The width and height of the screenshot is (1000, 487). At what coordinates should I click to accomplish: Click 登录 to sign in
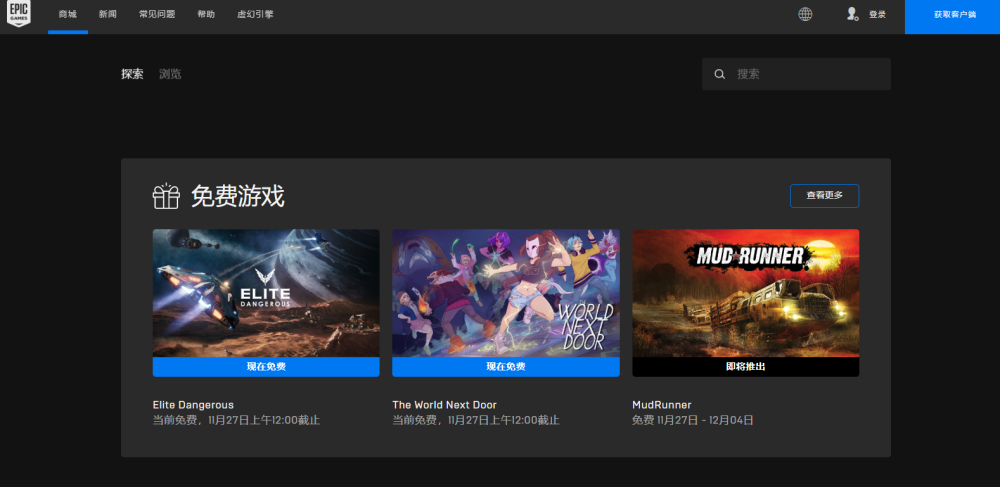coord(878,14)
